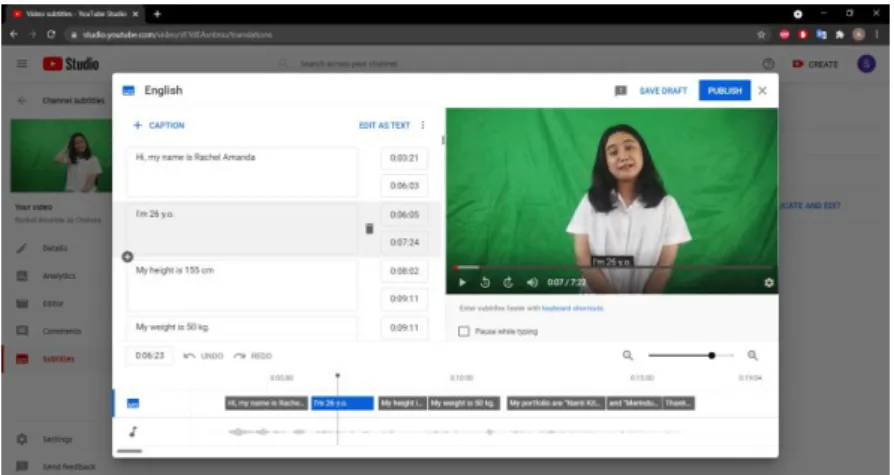Select timeline block "My weight is 50 kg"

[x=464, y=403]
